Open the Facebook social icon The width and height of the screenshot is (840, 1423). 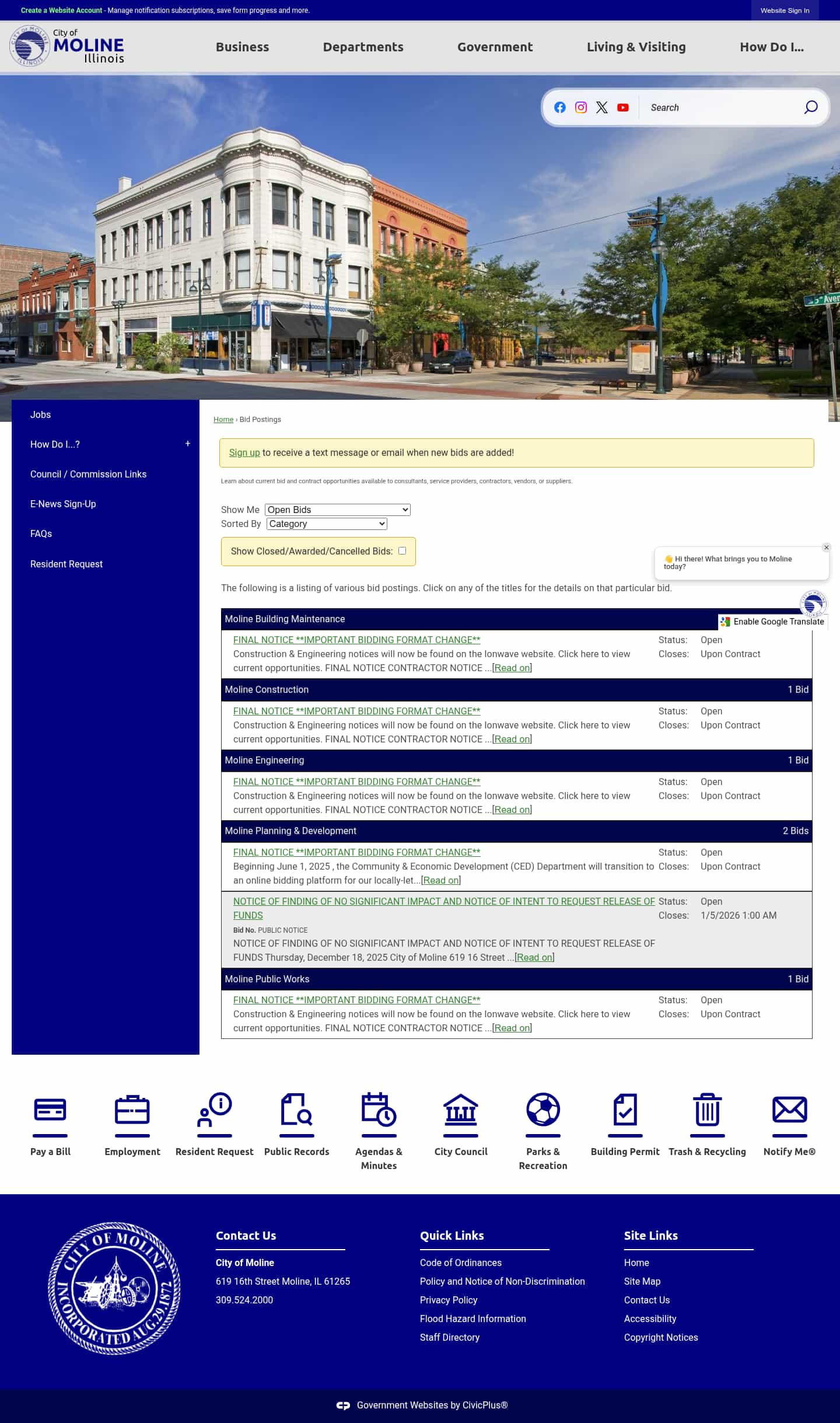click(x=560, y=107)
